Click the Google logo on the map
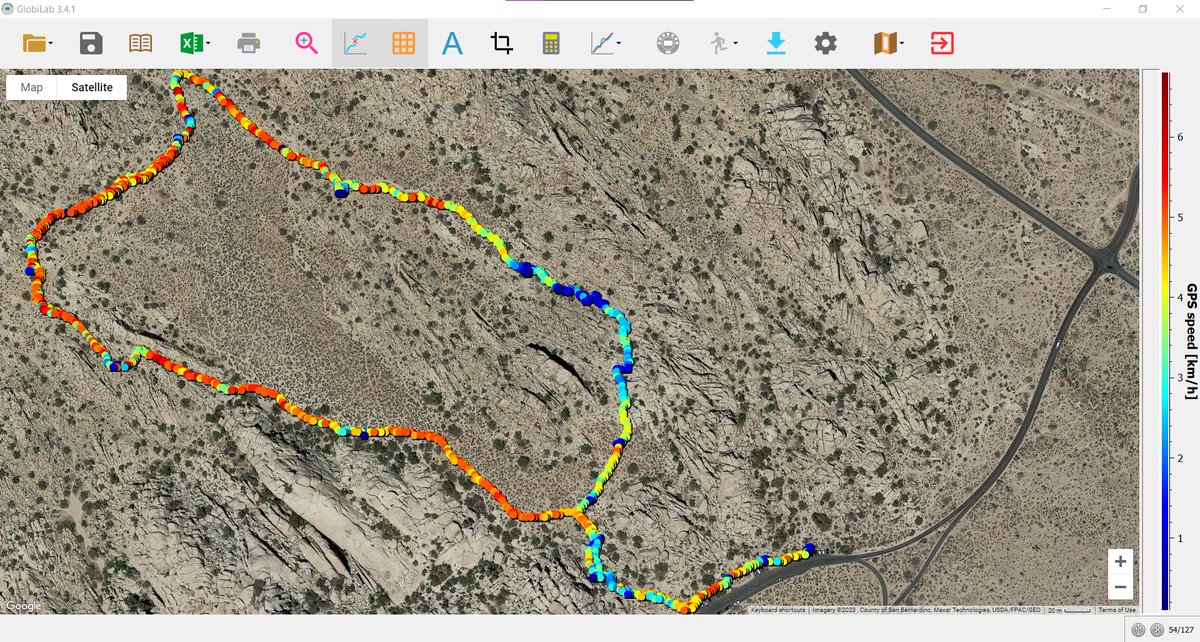1200x642 pixels. tap(23, 606)
